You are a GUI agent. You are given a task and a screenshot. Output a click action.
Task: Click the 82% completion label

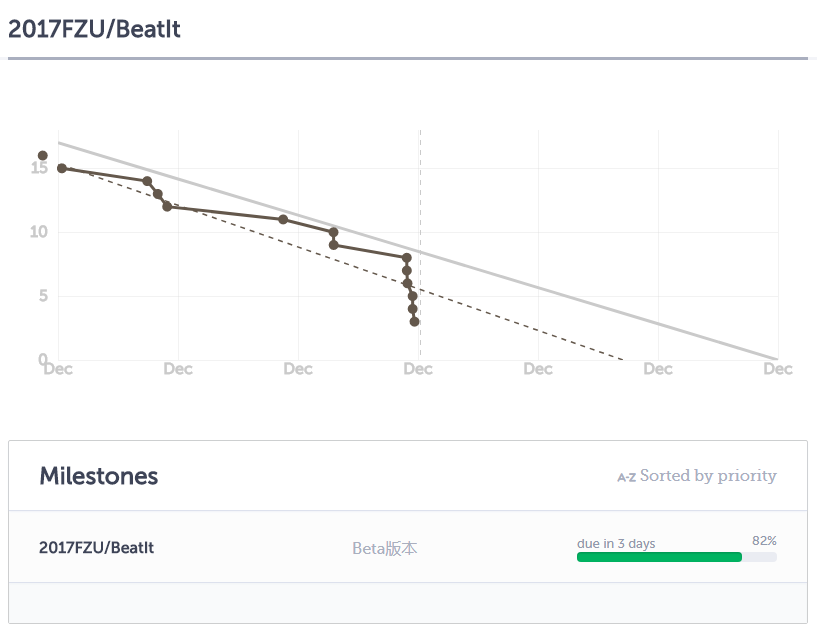click(x=764, y=541)
